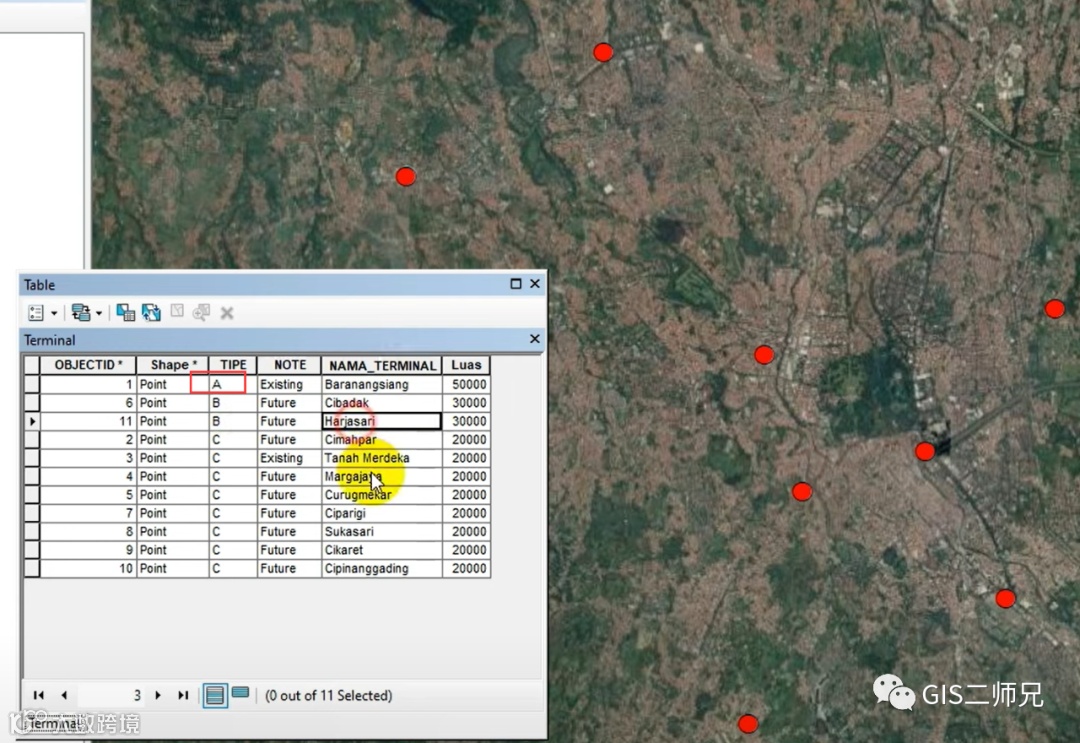Click the current record number field
Viewport: 1080px width, 743px height.
(112, 695)
